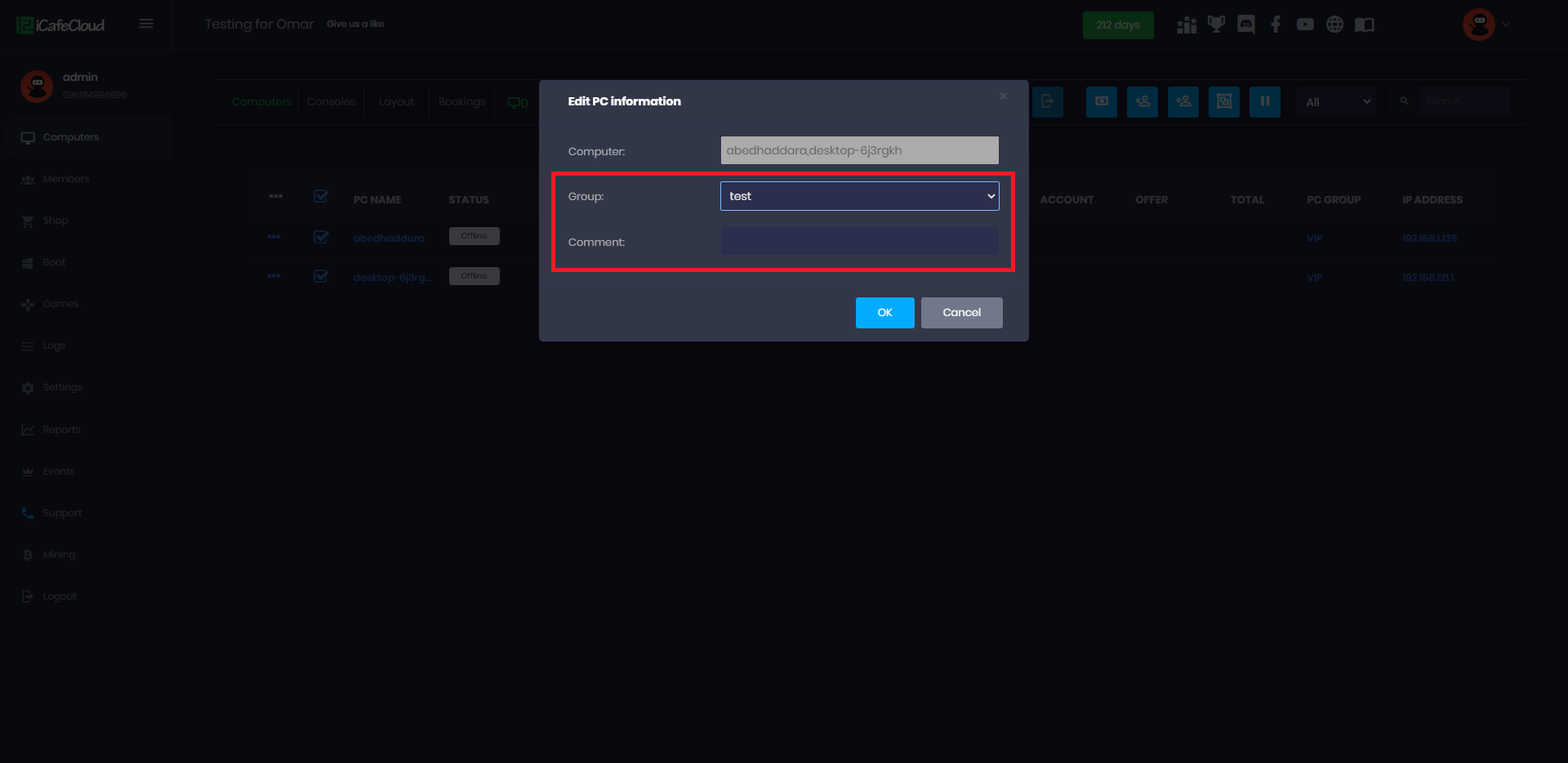Click the Comment input field
This screenshot has height=763, width=1568.
point(859,241)
